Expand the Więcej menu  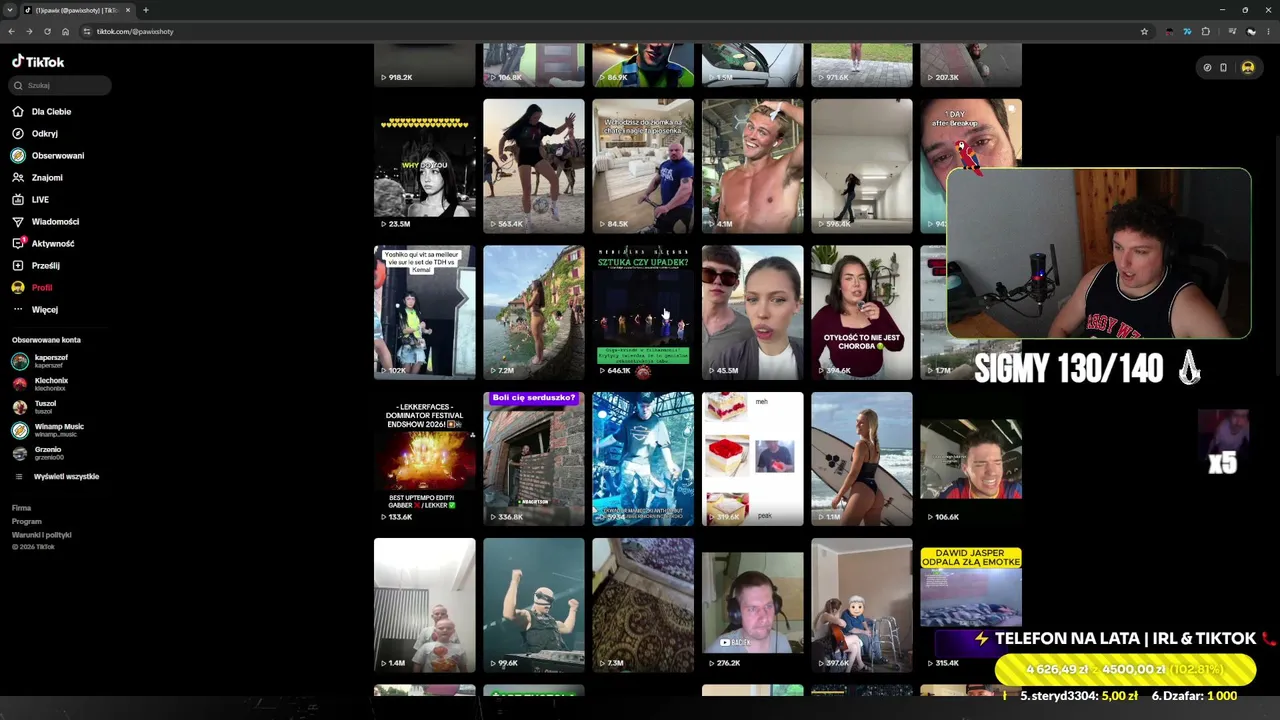tap(36, 310)
